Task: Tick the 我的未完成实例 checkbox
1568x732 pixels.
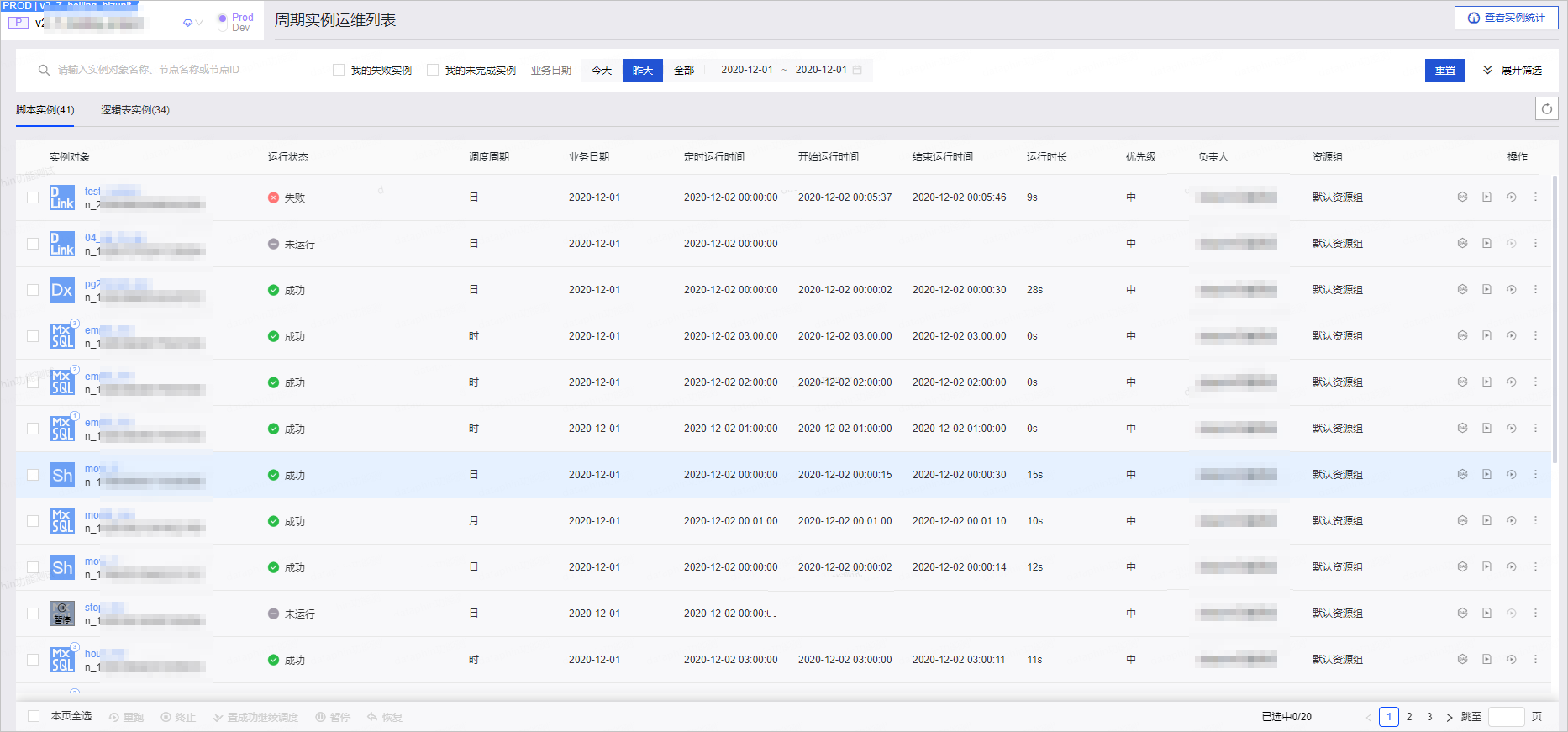Action: pos(433,70)
